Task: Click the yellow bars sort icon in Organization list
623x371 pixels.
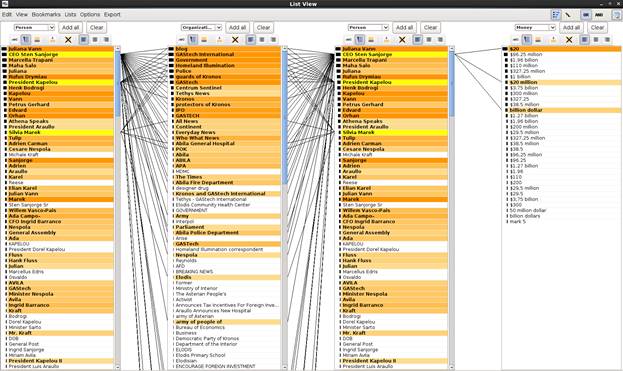Action: 204,39
